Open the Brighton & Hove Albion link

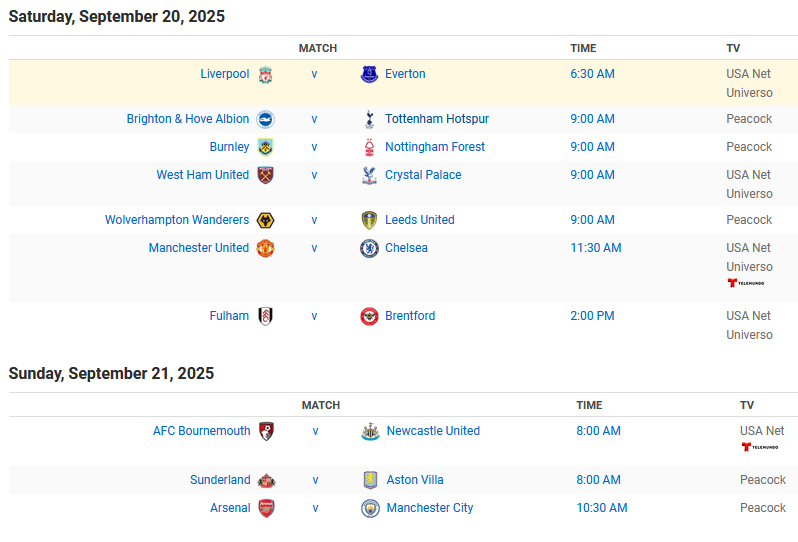(188, 119)
